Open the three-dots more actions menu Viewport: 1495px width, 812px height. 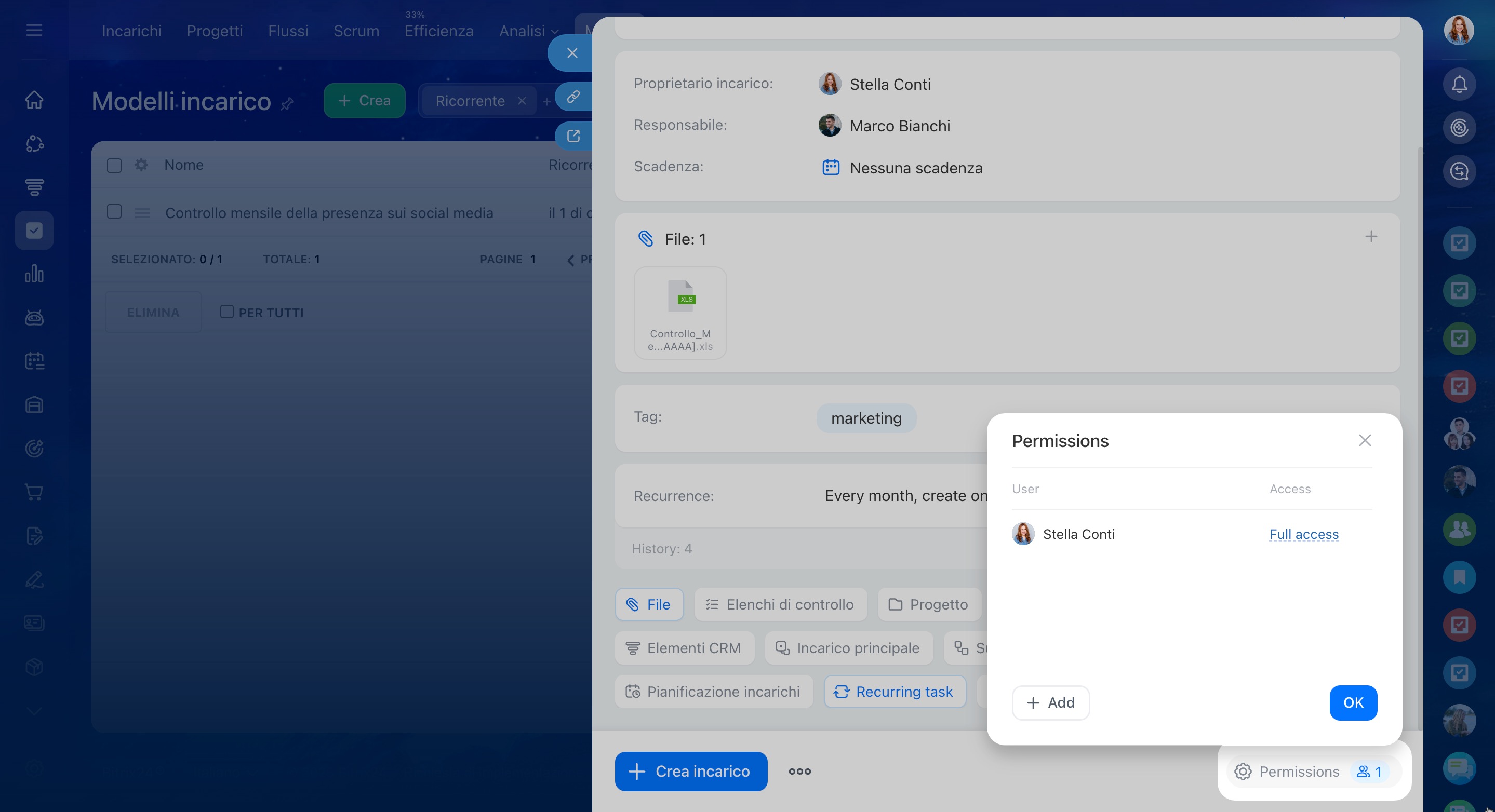tap(799, 772)
